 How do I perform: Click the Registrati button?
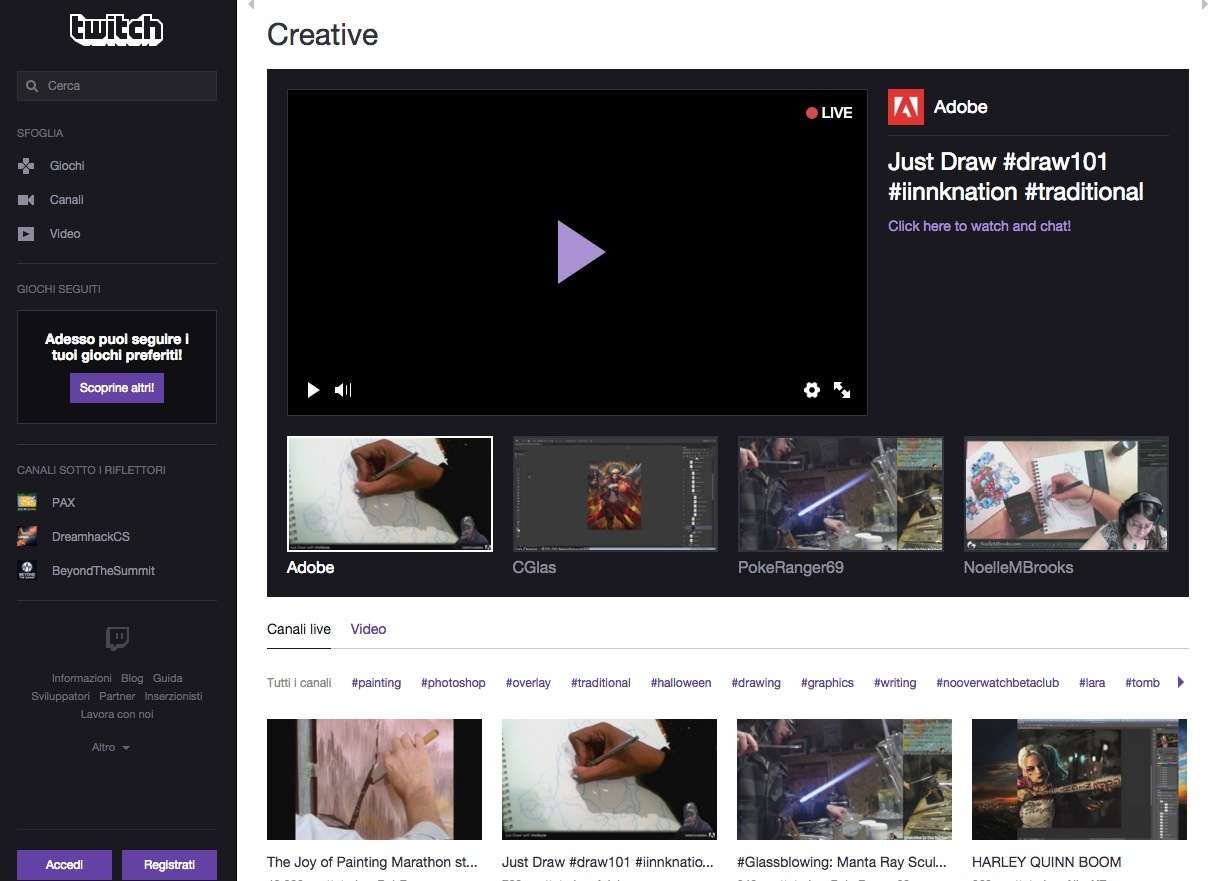[169, 865]
